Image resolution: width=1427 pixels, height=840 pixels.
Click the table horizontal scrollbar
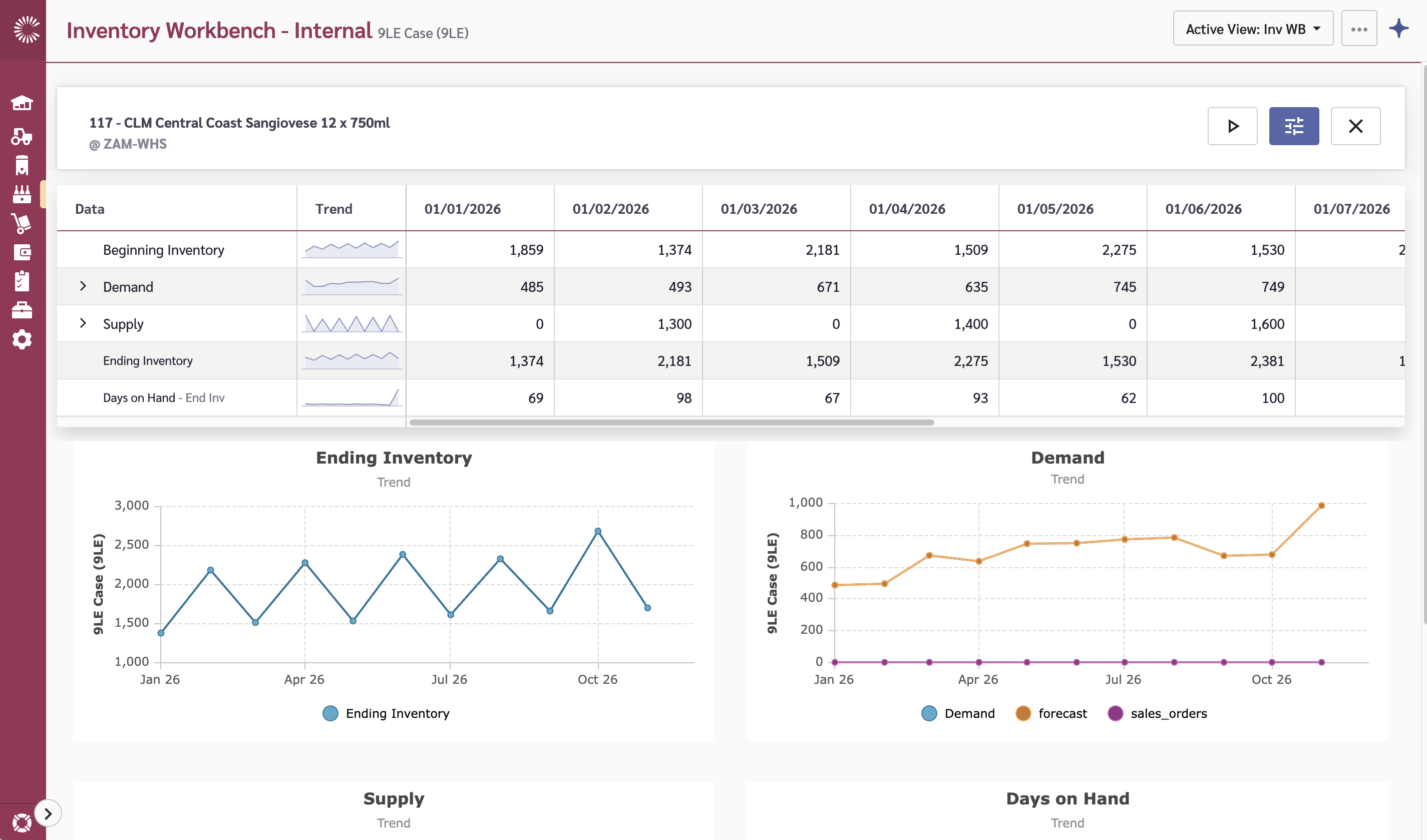pyautogui.click(x=671, y=423)
